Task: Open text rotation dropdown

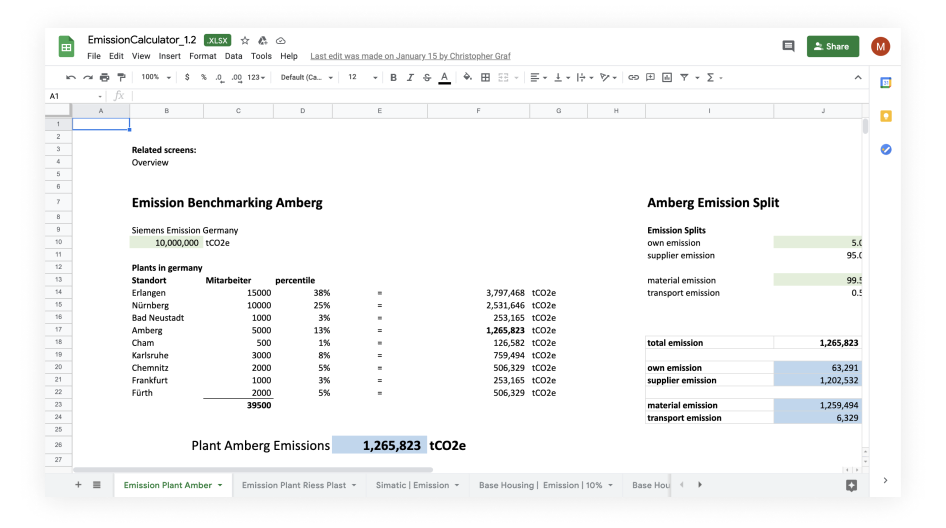Action: tap(608, 77)
